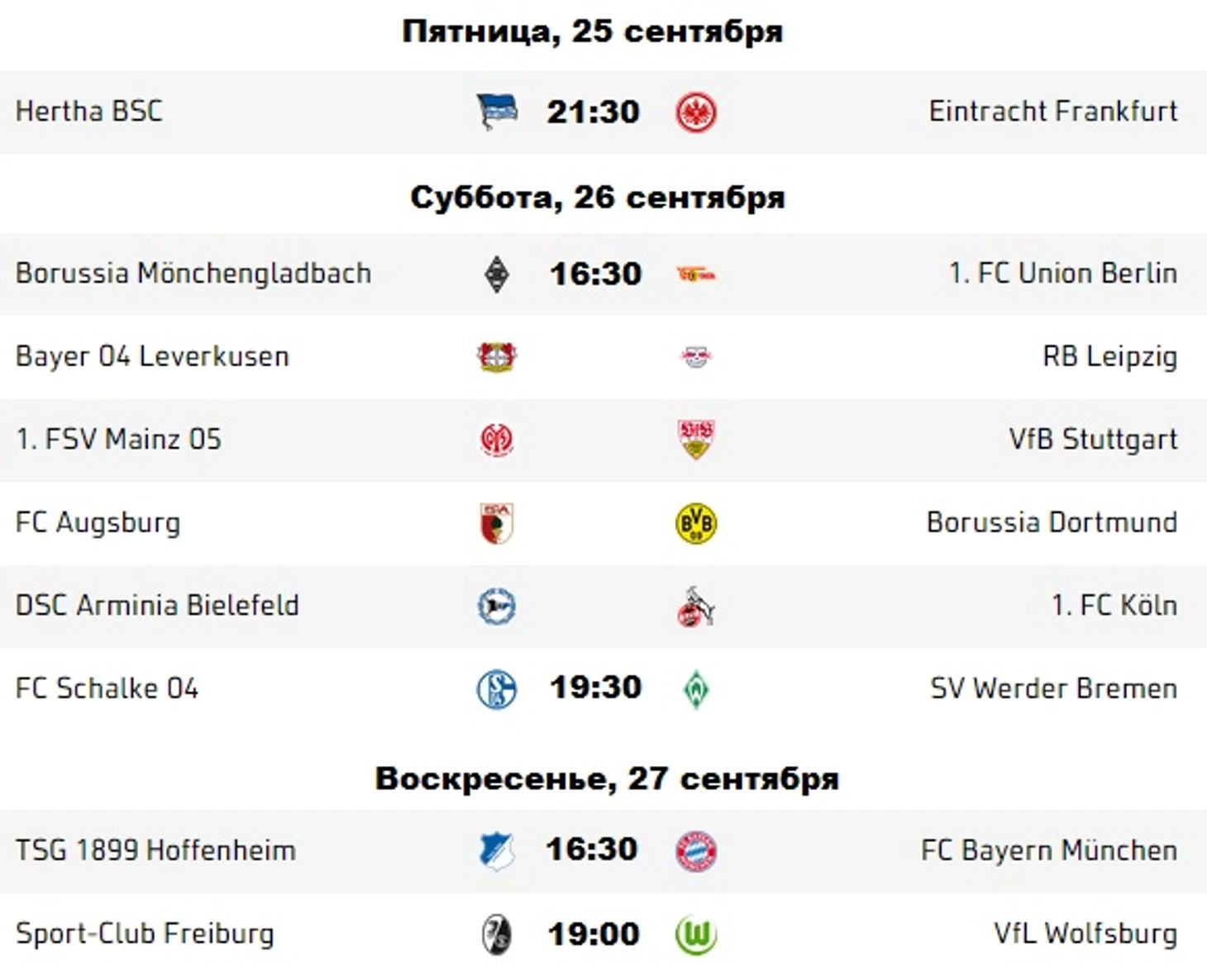This screenshot has width=1207, height=980.
Task: Open the FC Augsburg crest
Action: pyautogui.click(x=497, y=523)
